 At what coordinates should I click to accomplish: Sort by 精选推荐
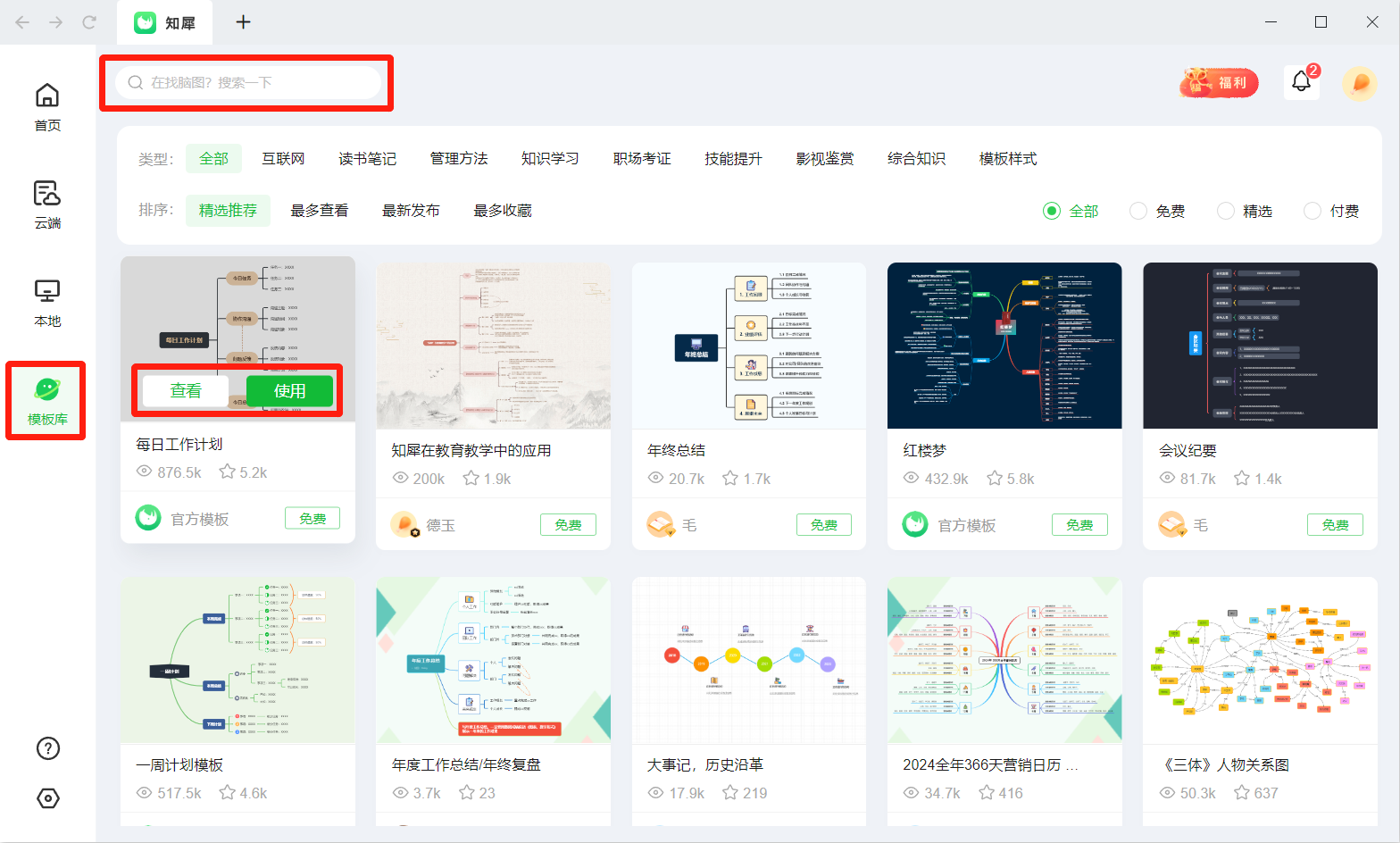228,211
